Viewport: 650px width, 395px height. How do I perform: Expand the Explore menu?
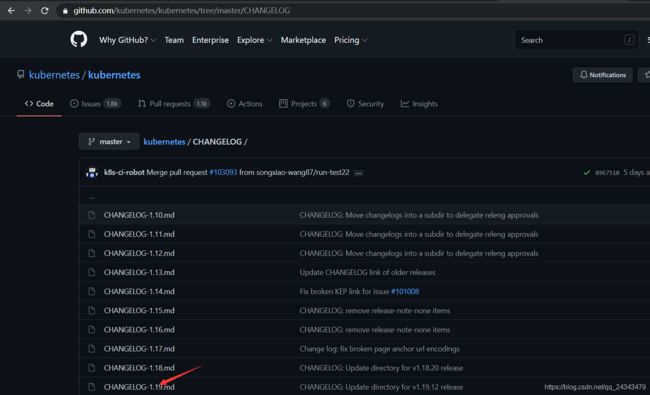coord(255,40)
